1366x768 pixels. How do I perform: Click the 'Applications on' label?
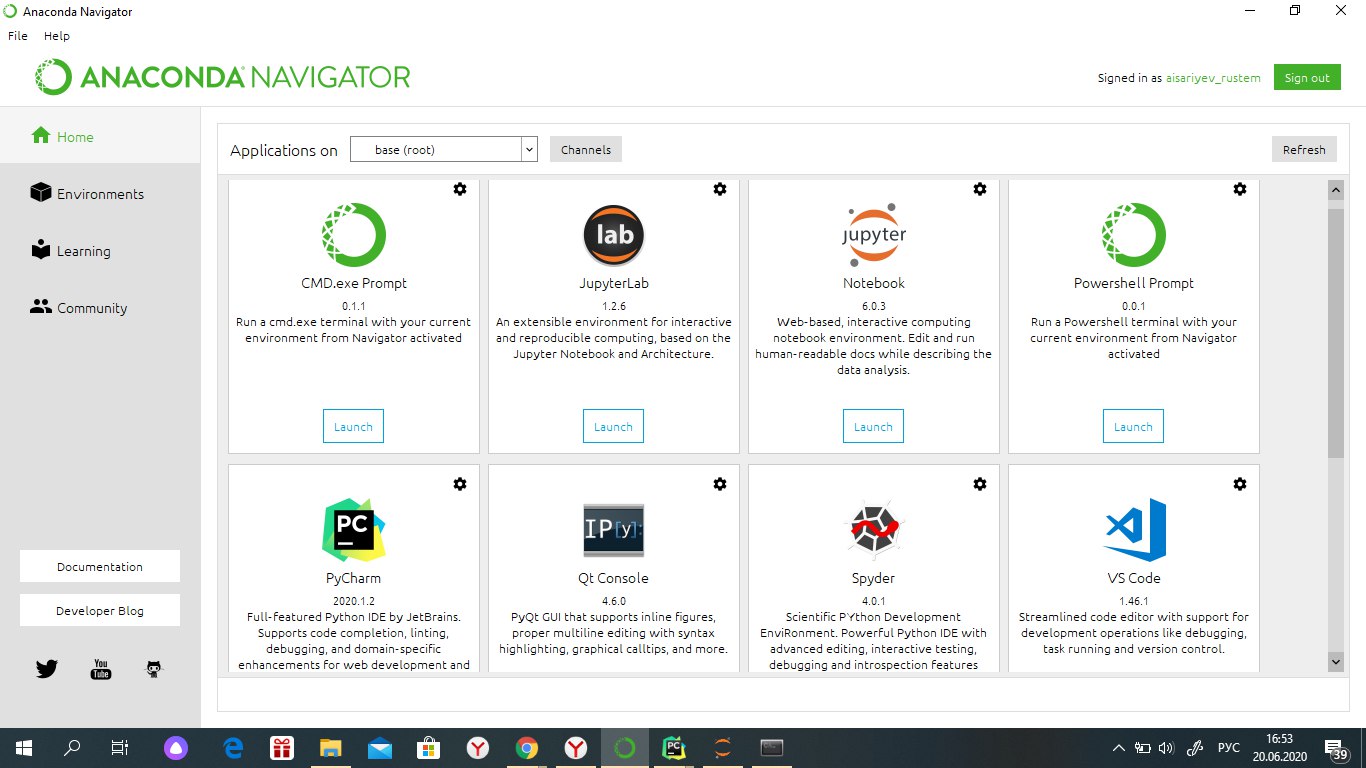284,151
